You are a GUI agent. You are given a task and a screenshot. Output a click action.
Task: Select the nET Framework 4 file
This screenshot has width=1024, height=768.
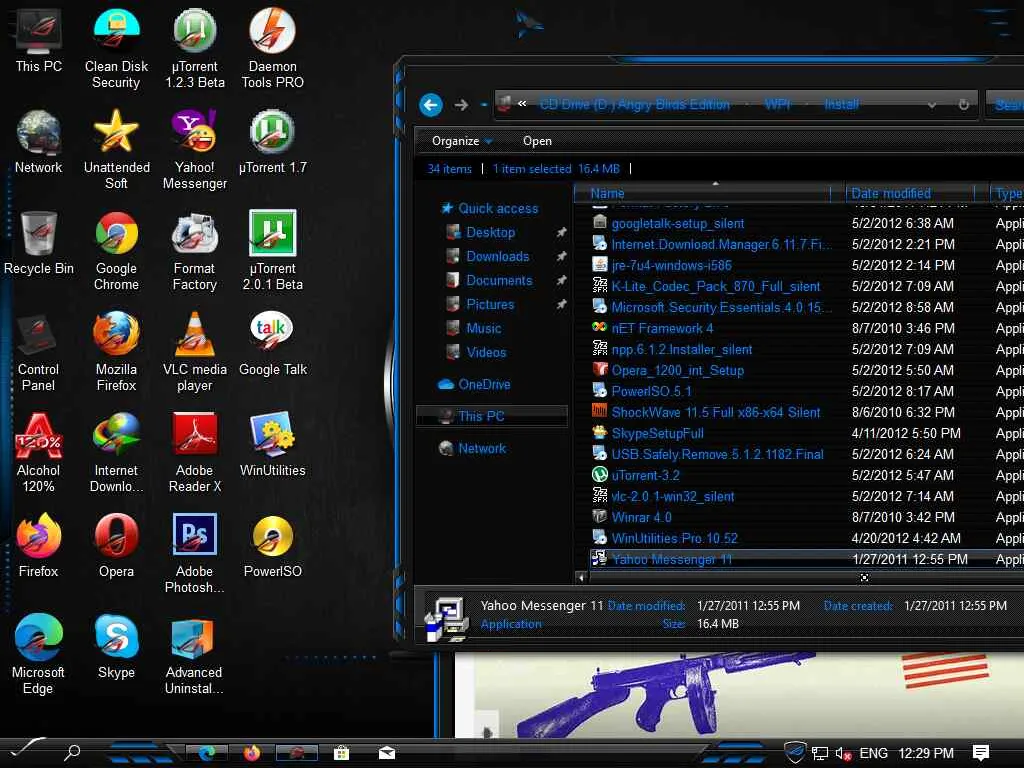point(662,328)
